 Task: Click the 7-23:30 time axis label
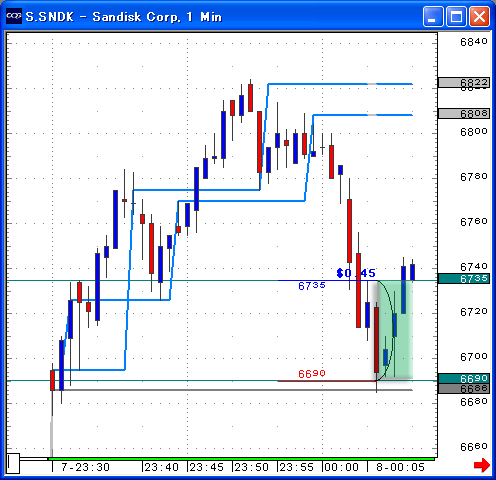(85, 467)
